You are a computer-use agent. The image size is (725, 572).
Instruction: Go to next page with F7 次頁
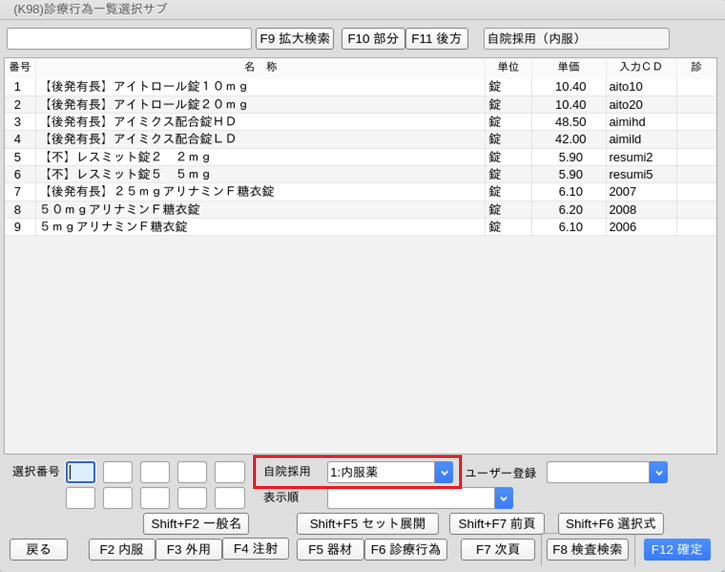[497, 549]
